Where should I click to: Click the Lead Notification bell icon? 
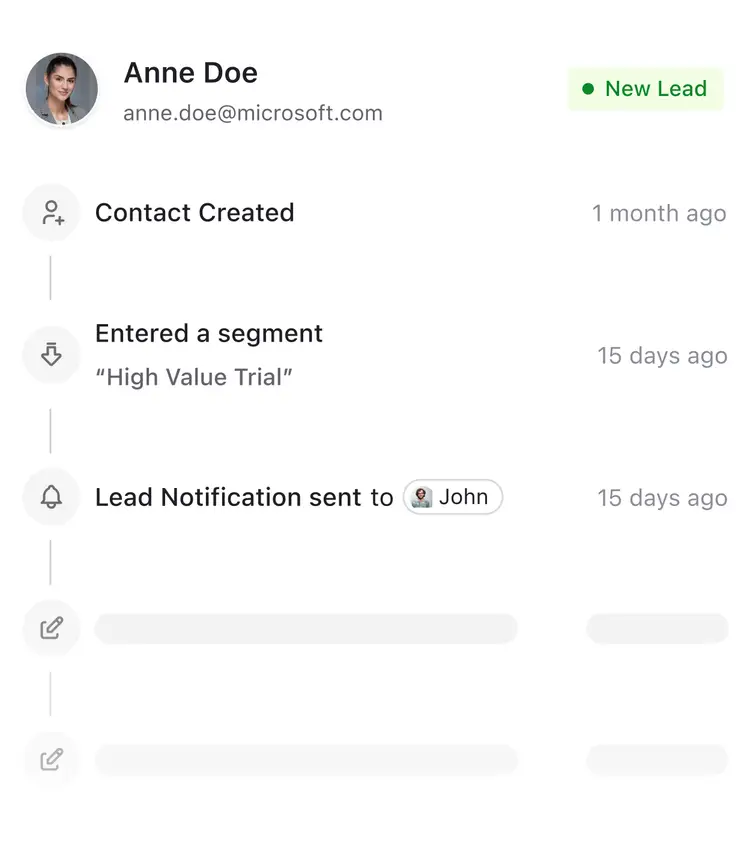click(52, 497)
